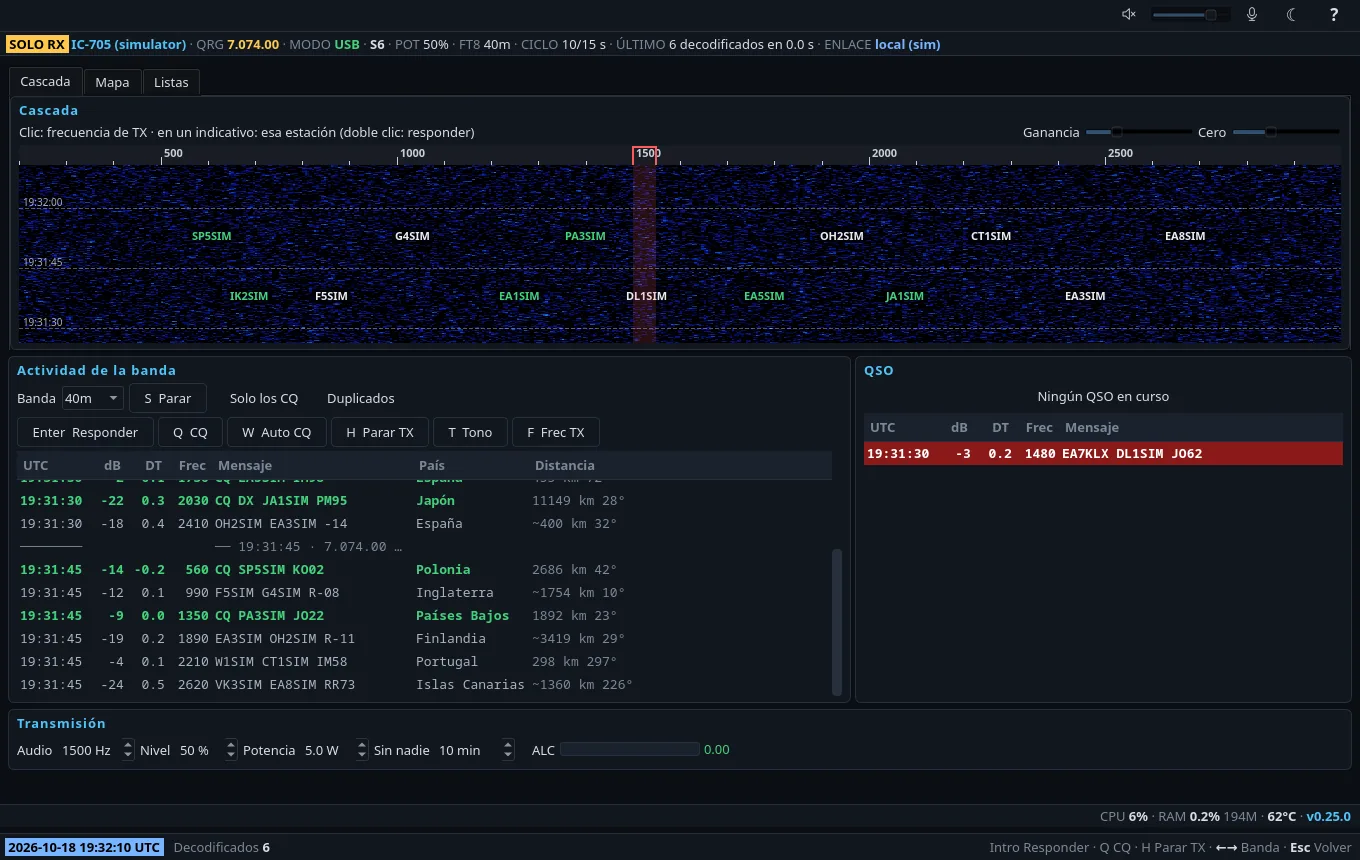
Task: Click the T Tono button
Action: point(470,432)
